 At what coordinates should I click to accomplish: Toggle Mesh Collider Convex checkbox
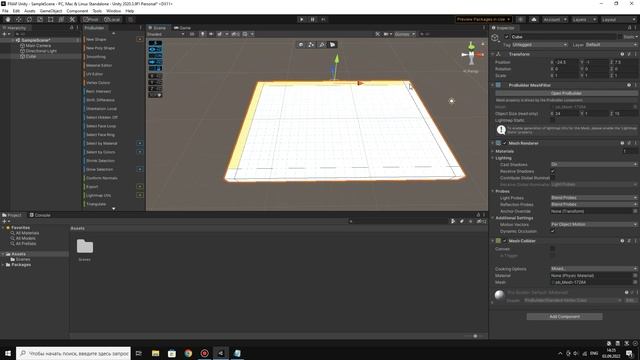tap(553, 249)
